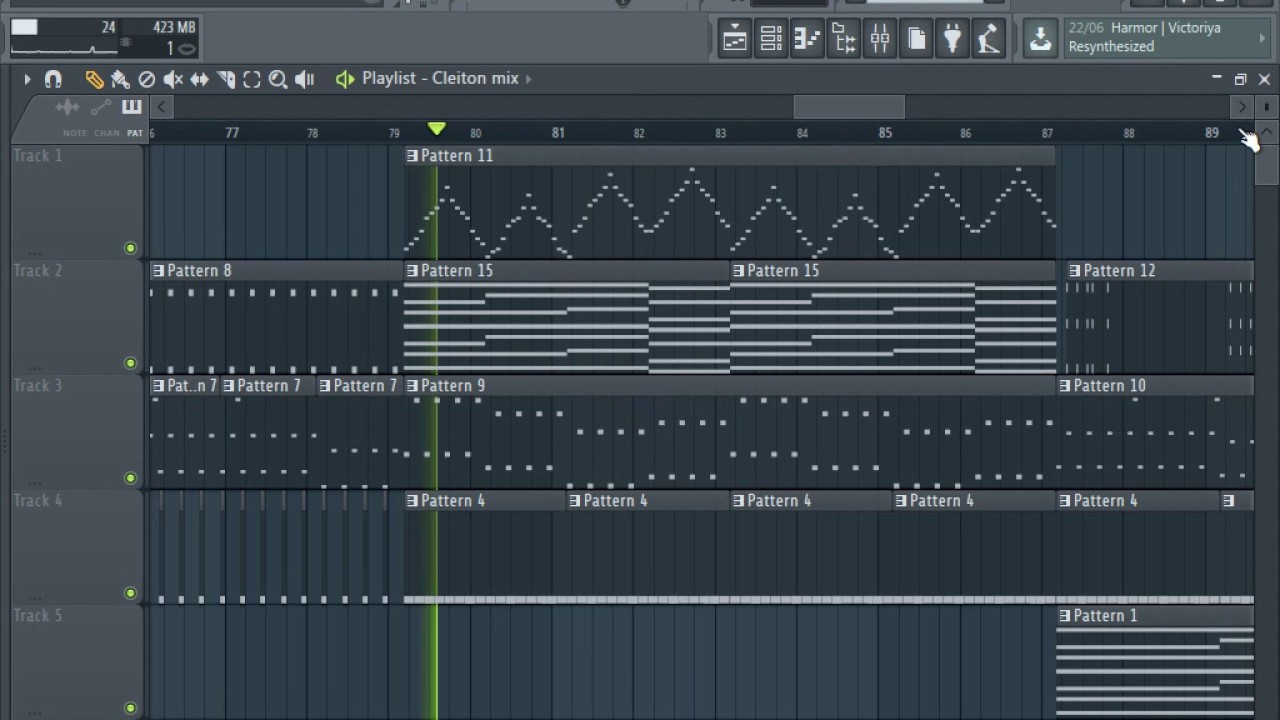
Task: Click the Tempo tapper icon
Action: point(989,39)
